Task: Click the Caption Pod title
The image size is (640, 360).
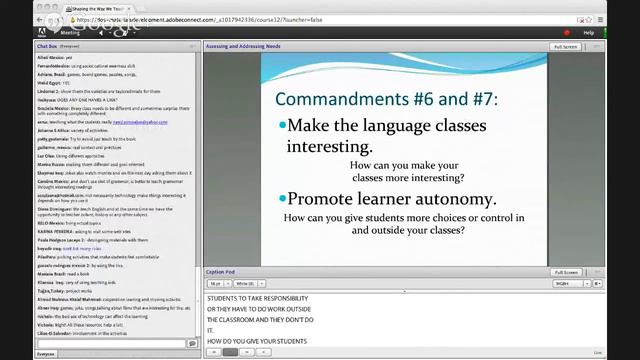Action: [x=220, y=272]
